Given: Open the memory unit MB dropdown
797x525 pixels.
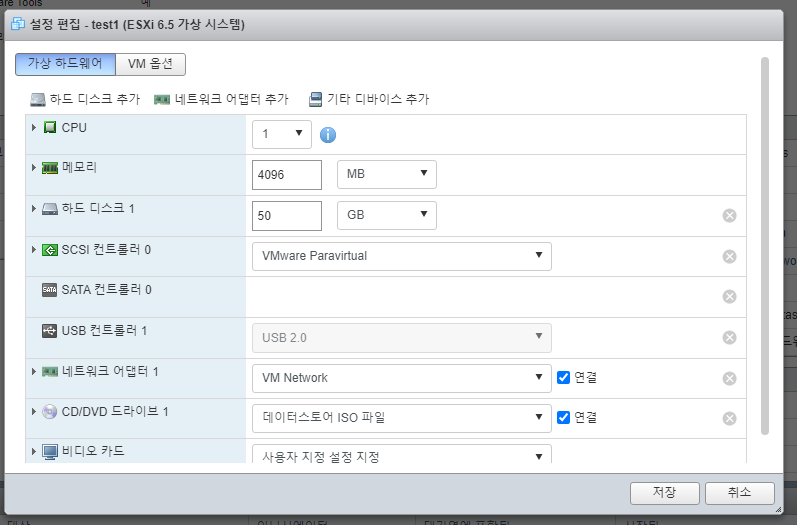Looking at the screenshot, I should coord(387,174).
